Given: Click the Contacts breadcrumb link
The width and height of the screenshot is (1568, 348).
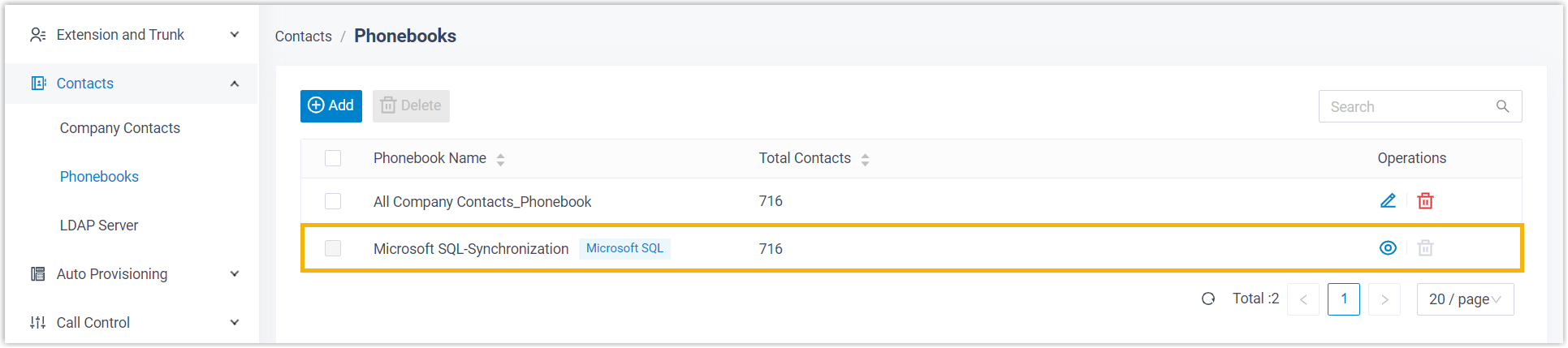Looking at the screenshot, I should 303,37.
